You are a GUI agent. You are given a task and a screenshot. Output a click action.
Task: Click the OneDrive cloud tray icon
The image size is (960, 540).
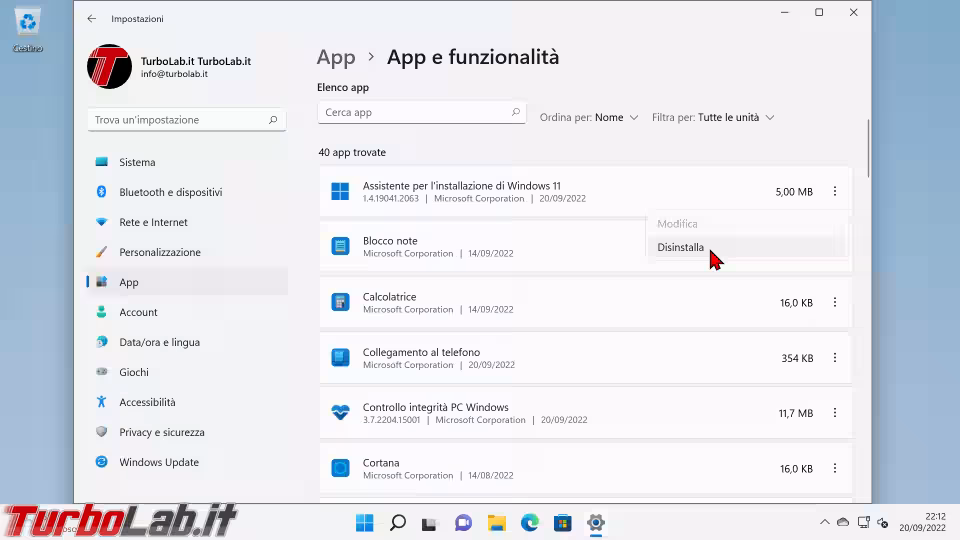(843, 522)
